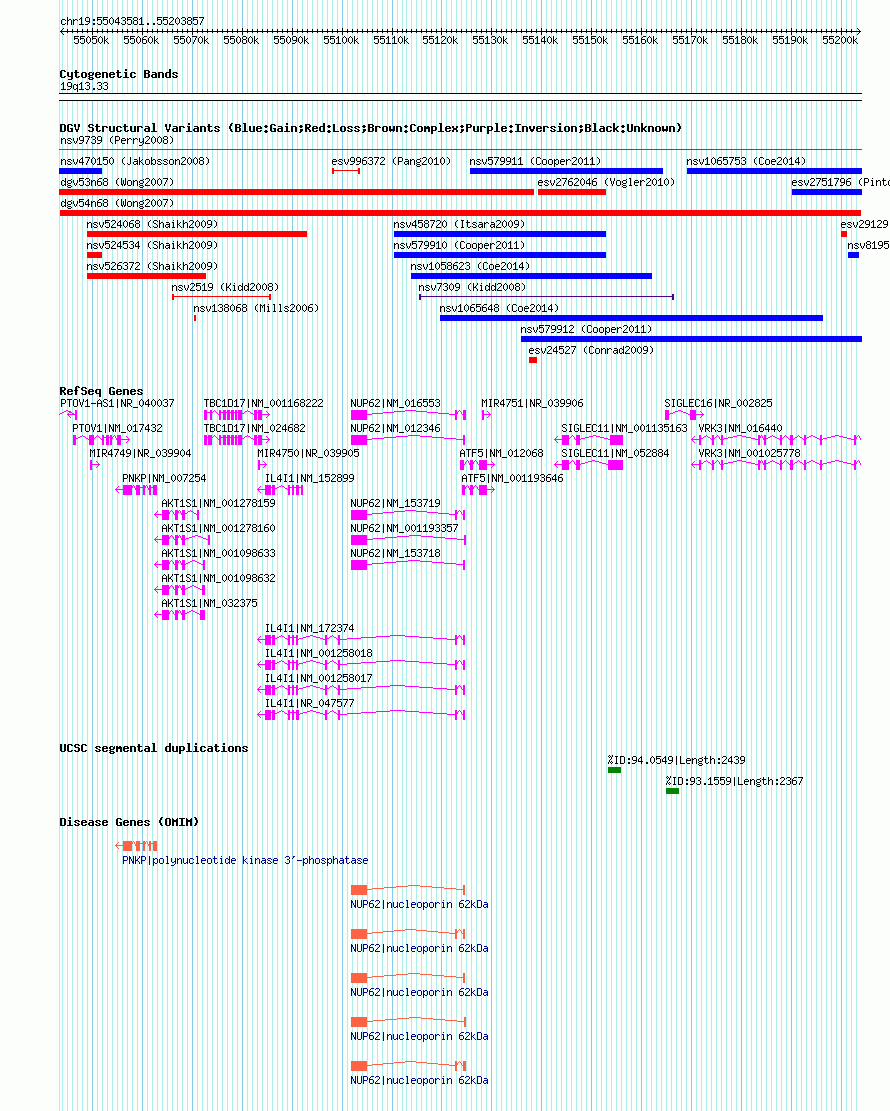Click the %ID:94.0549|Length:2439 duplication label
Image resolution: width=890 pixels, height=1111 pixels.
click(676, 760)
